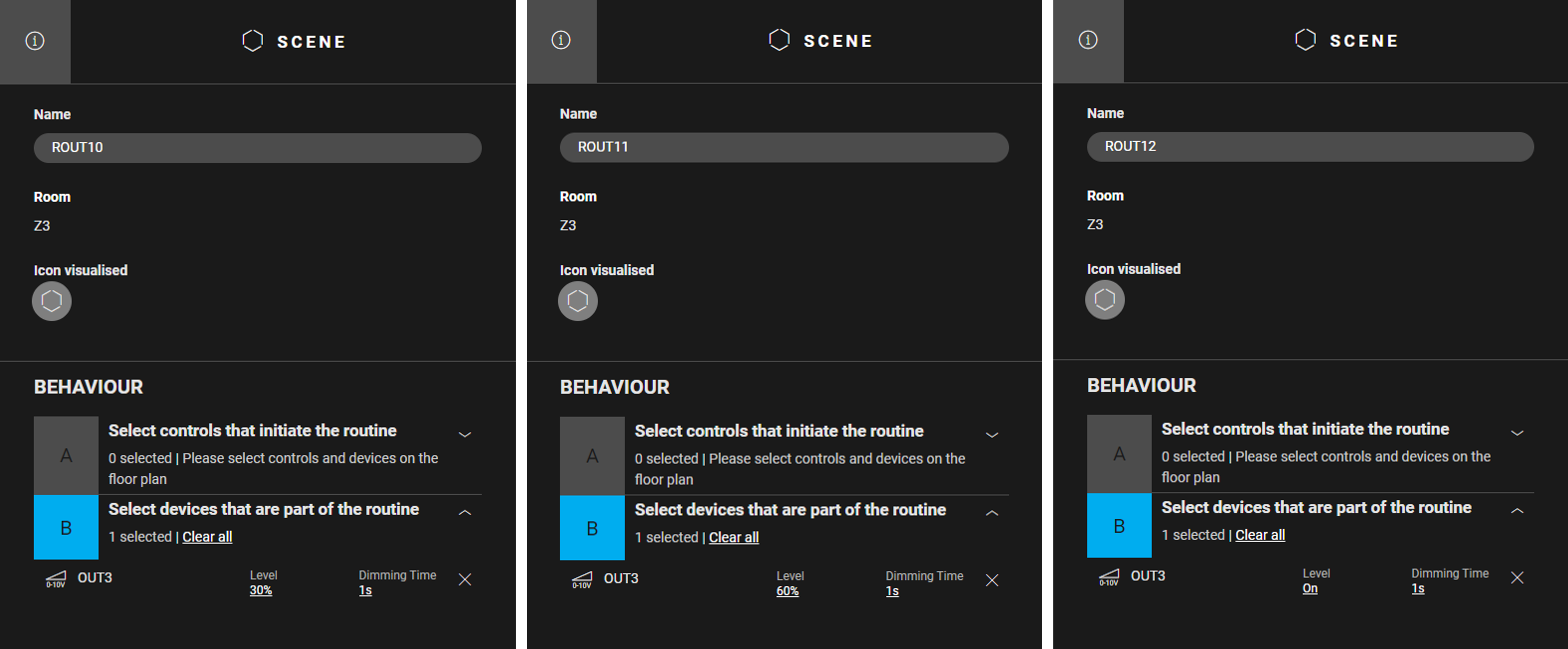
Task: Click 'Select controls that initiate the routine' in ROUT12
Action: (1305, 429)
